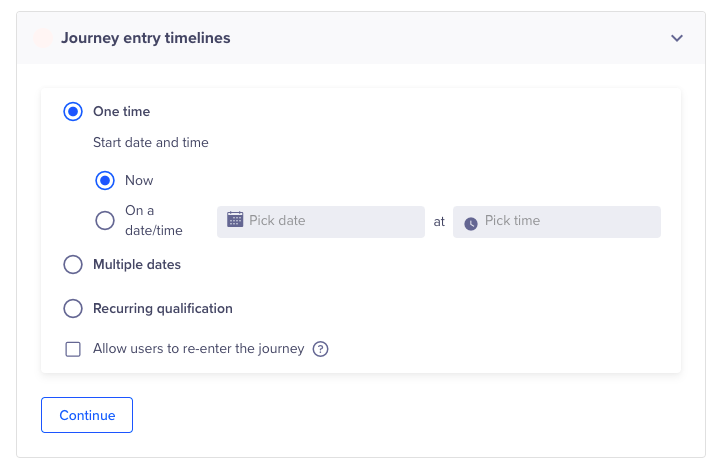Click the Now label text
Screen dimensions: 726x476
140,181
